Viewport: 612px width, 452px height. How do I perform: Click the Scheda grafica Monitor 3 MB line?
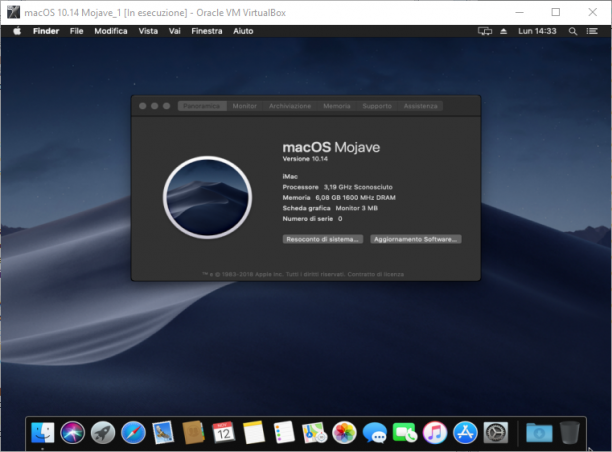tap(330, 208)
